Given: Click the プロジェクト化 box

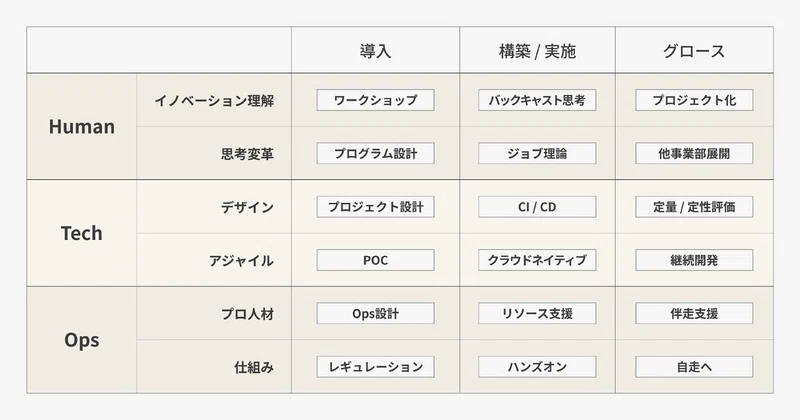Looking at the screenshot, I should coord(694,100).
